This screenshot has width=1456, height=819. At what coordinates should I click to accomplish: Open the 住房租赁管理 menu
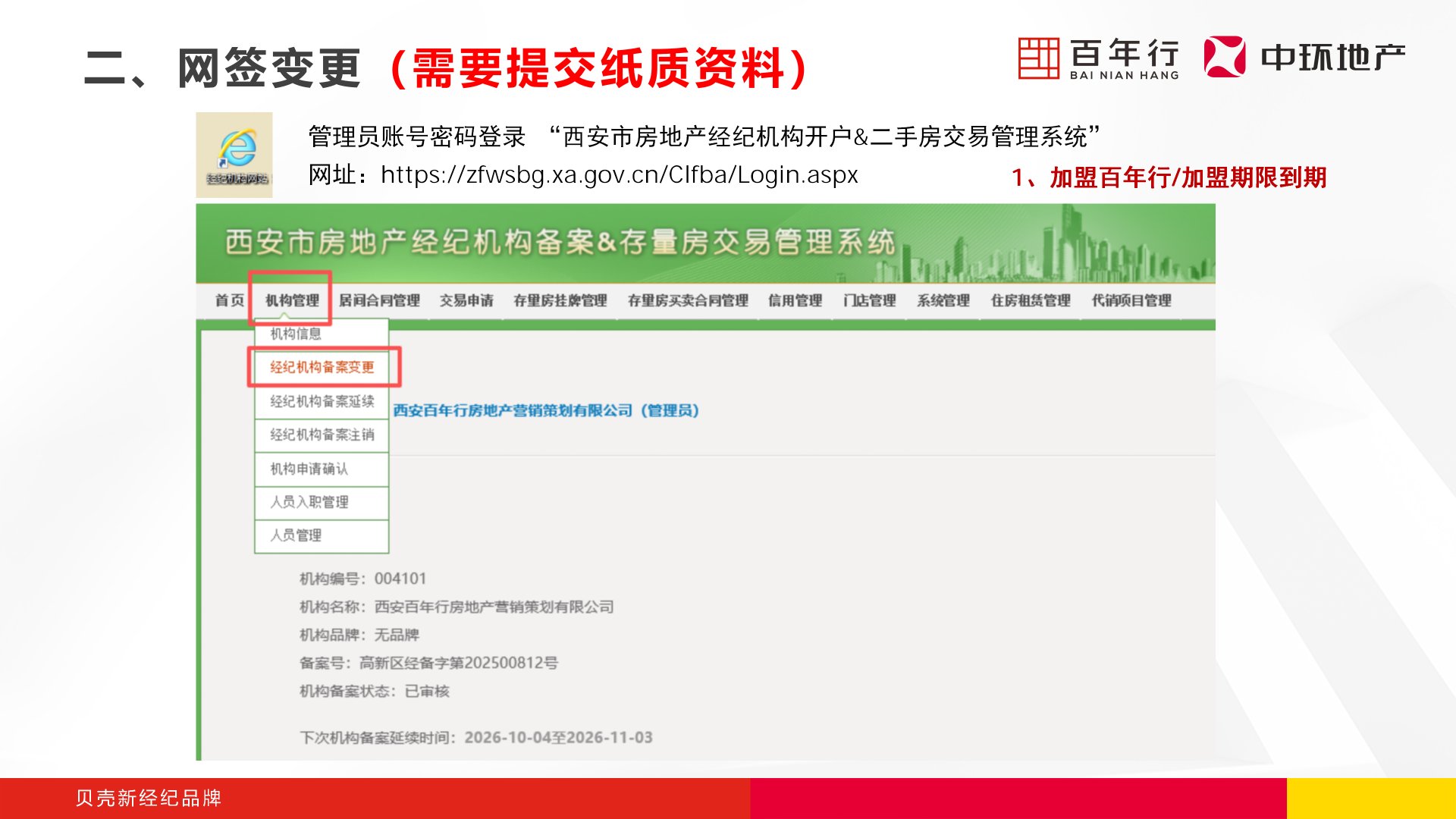(x=1031, y=300)
